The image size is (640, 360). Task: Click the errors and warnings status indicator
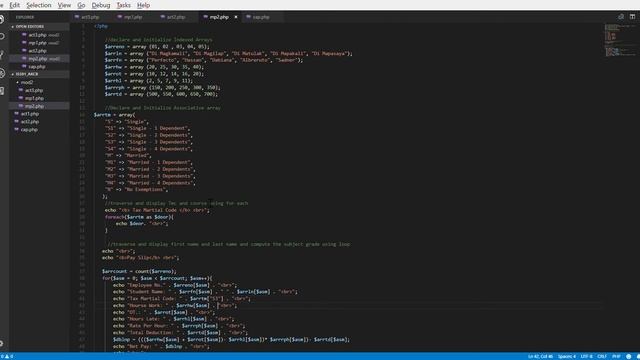click(x=7, y=356)
